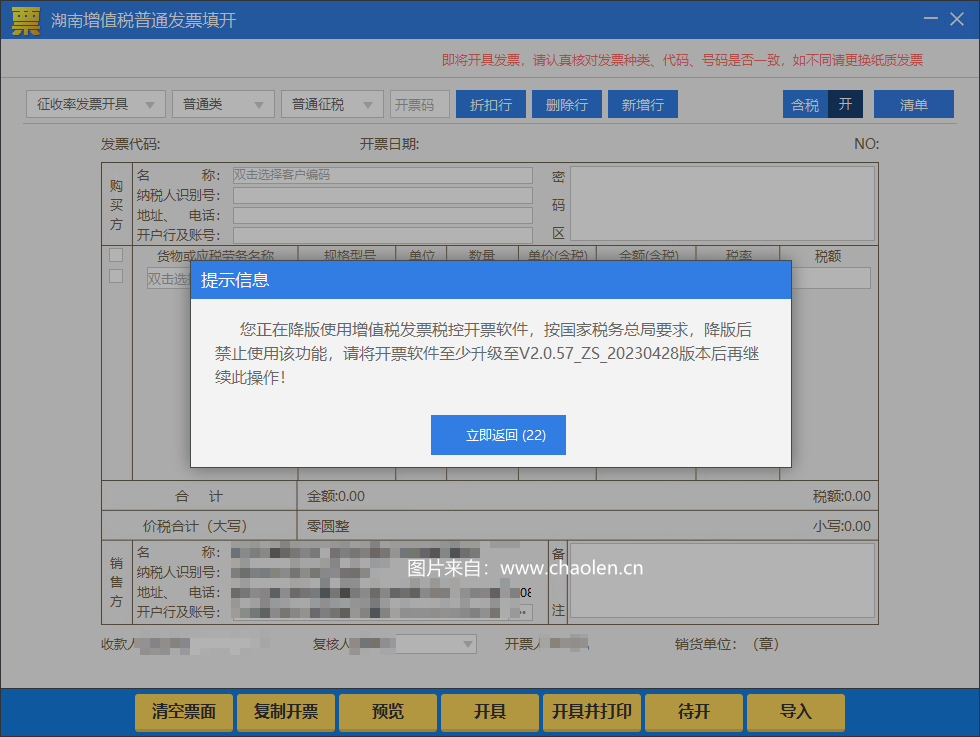Tick the first goods row checkbox

pos(116,276)
